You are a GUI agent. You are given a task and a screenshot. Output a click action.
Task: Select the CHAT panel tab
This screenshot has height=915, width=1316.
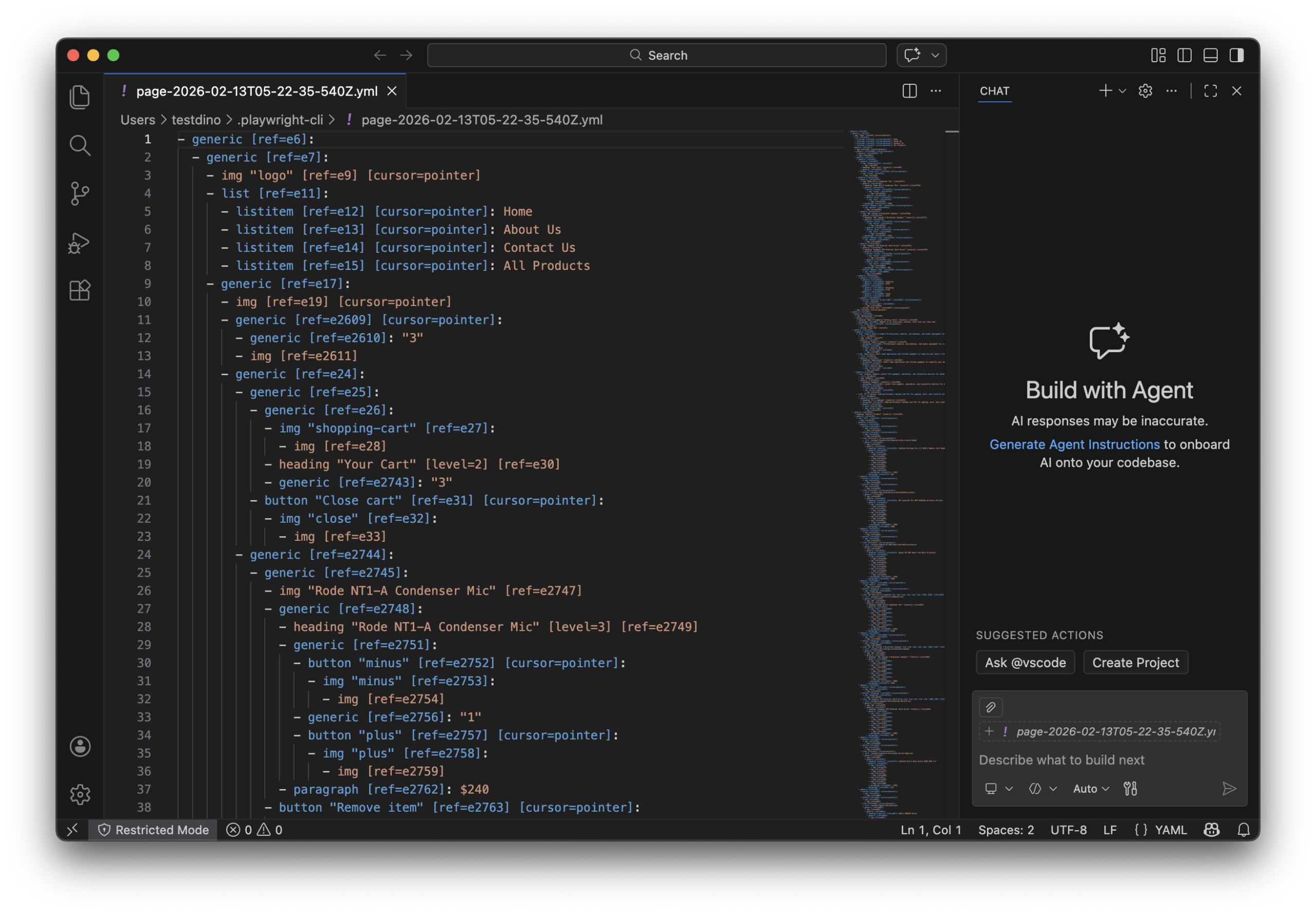pos(994,91)
